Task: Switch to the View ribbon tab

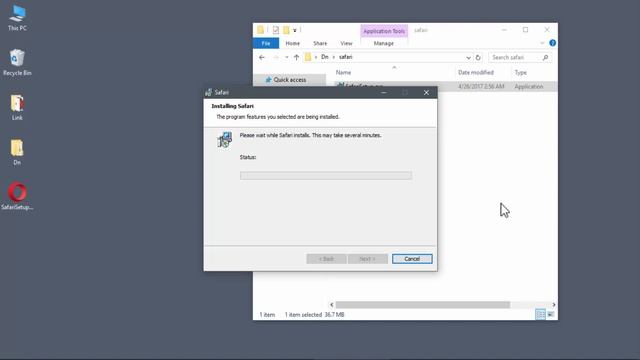Action: pos(346,43)
